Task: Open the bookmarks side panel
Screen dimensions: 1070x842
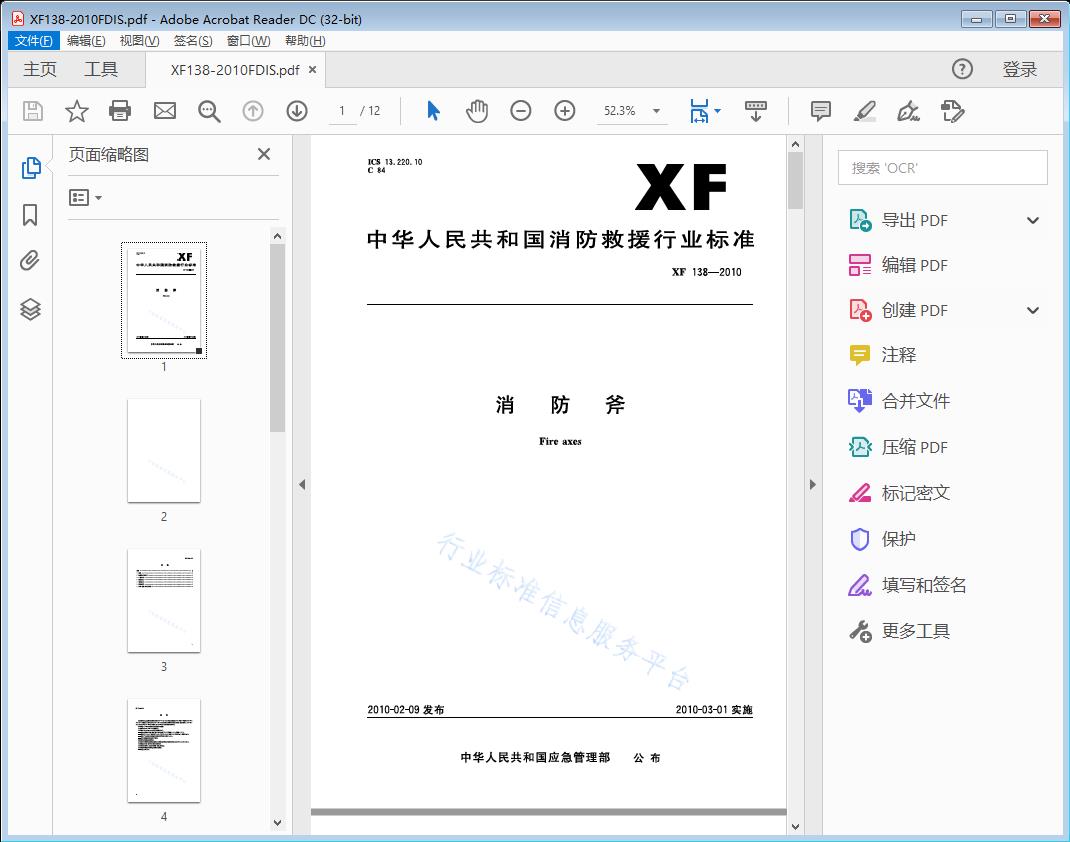Action: (30, 215)
